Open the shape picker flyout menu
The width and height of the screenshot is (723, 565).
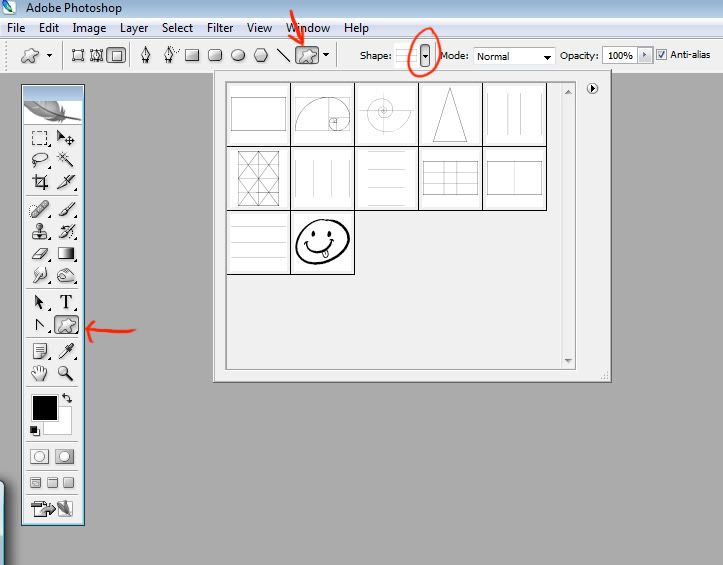(x=593, y=88)
